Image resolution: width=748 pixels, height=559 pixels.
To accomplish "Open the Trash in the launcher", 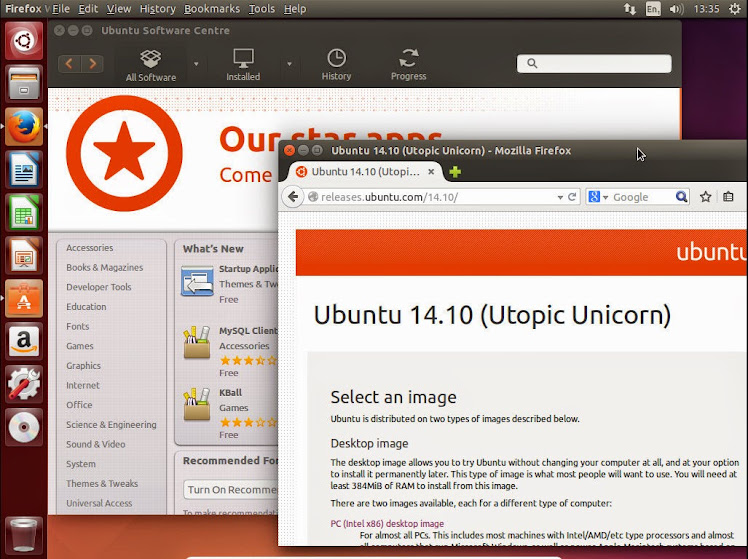I will [24, 535].
